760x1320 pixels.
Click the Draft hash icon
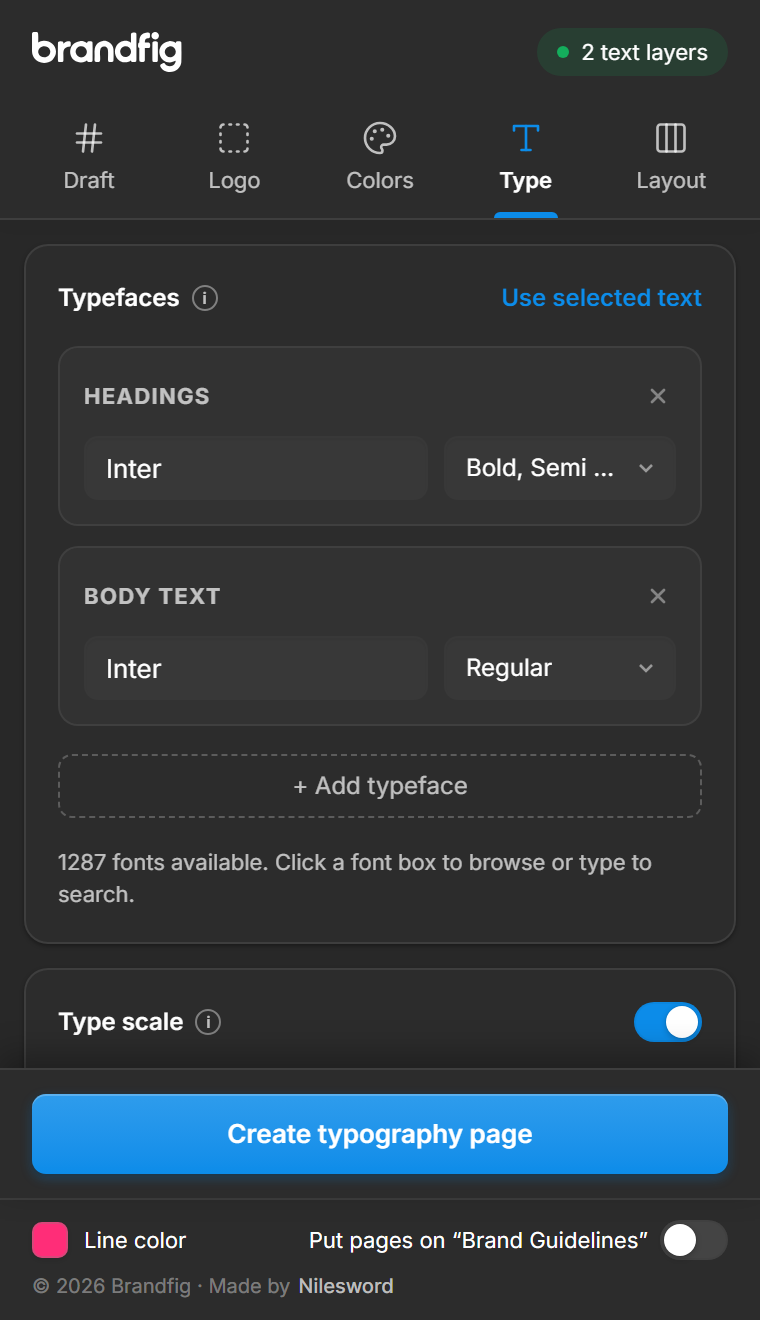(x=89, y=138)
